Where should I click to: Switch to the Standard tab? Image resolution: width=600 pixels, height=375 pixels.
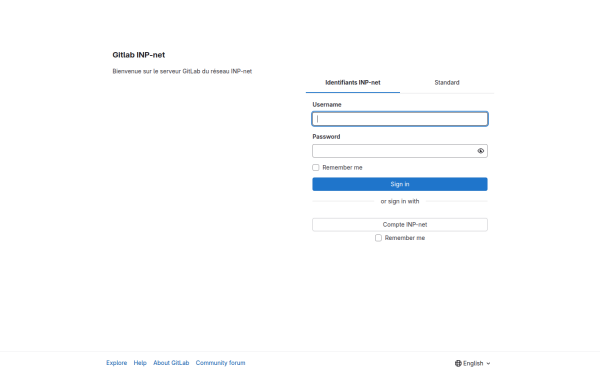tap(447, 83)
